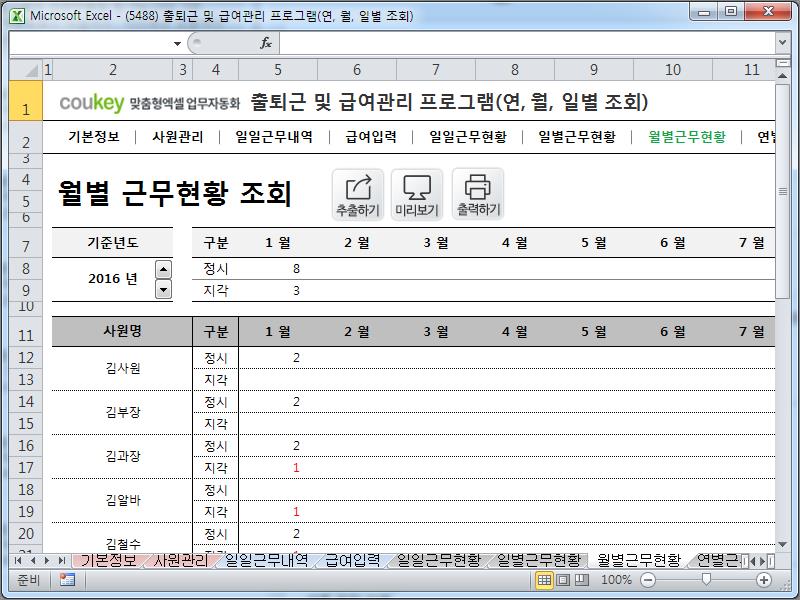Select the 일일근무내역 sheet tab

coord(266,560)
